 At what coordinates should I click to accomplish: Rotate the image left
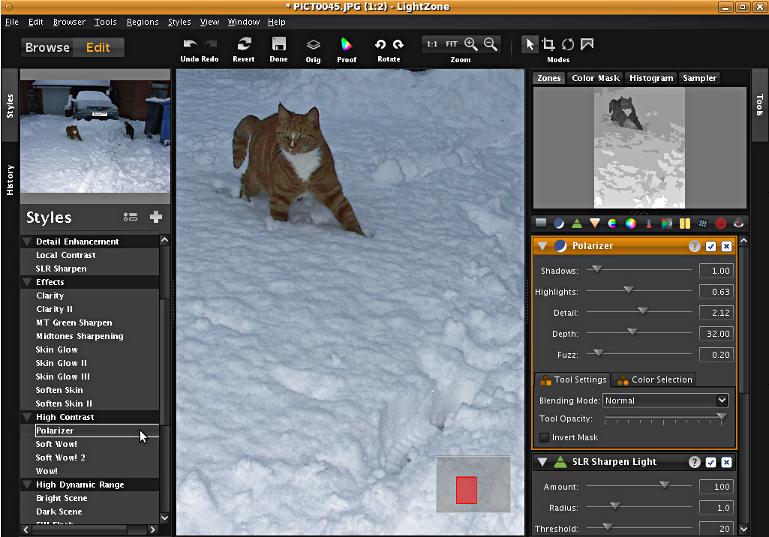(x=380, y=44)
